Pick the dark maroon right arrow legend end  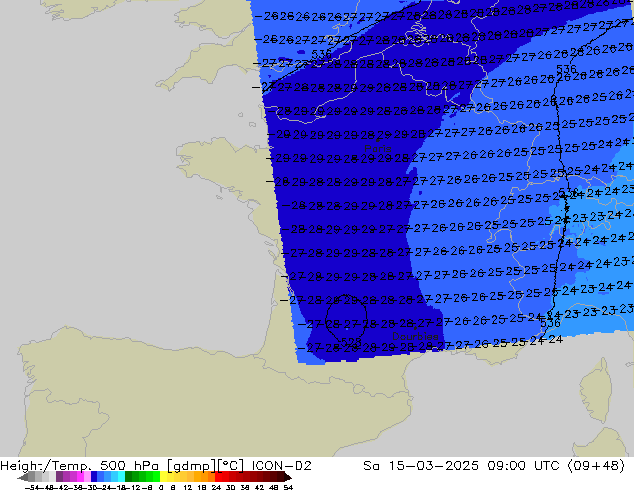288,477
